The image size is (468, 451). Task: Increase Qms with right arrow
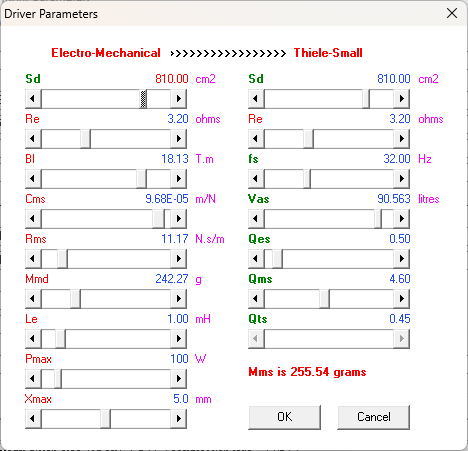pyautogui.click(x=402, y=299)
